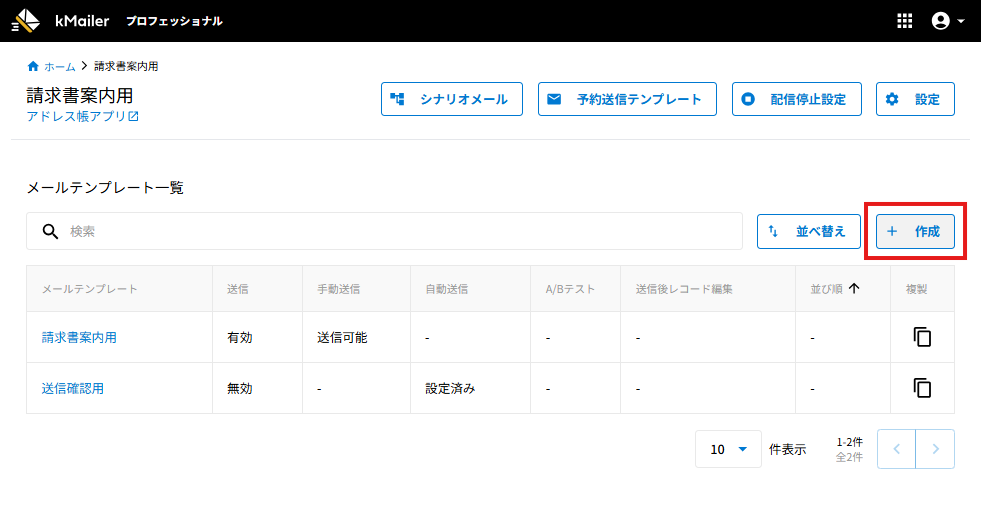Open 予約送信テンプレート page
This screenshot has width=981, height=523.
(x=627, y=99)
